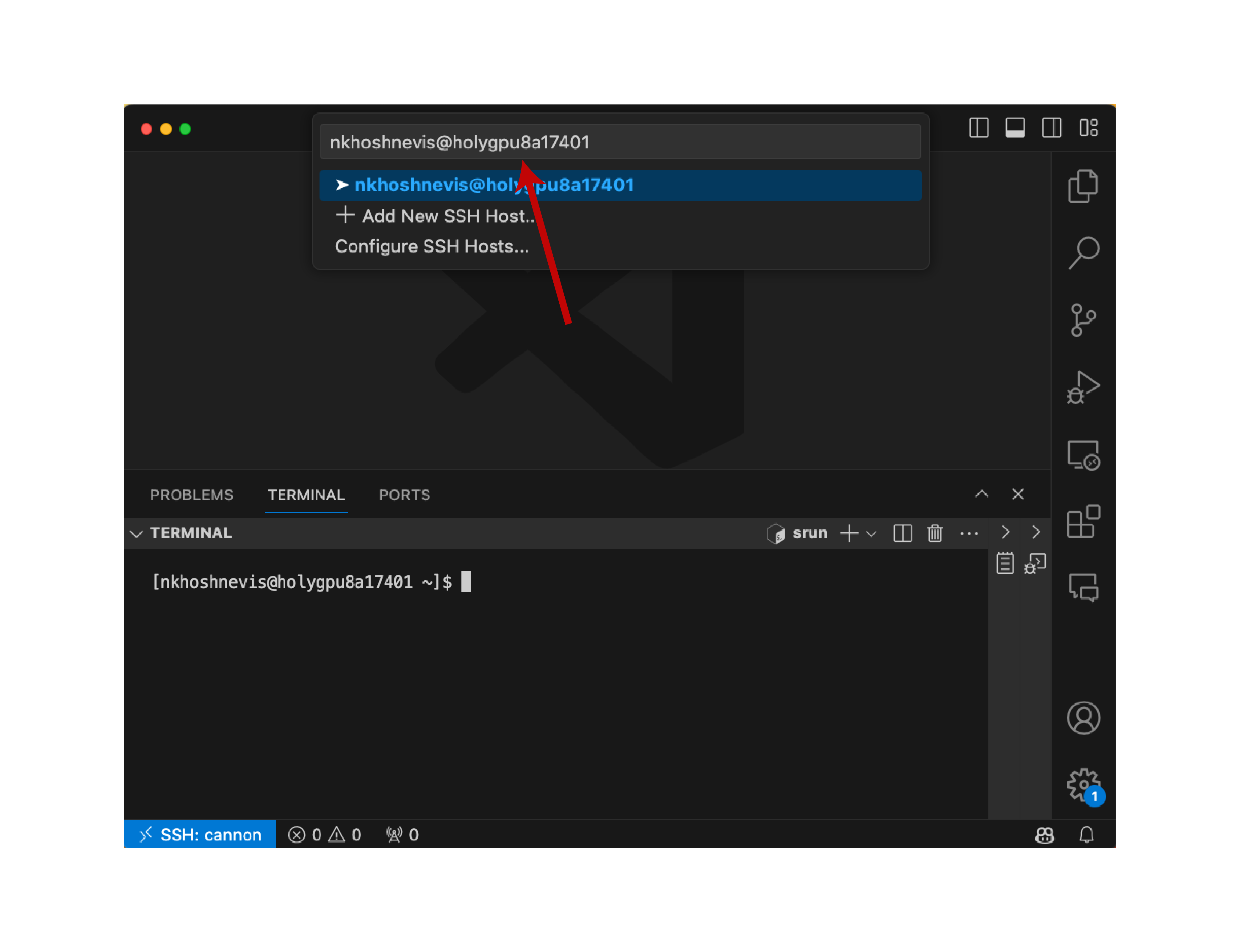
Task: Toggle bottom panel layout icon
Action: (1014, 128)
